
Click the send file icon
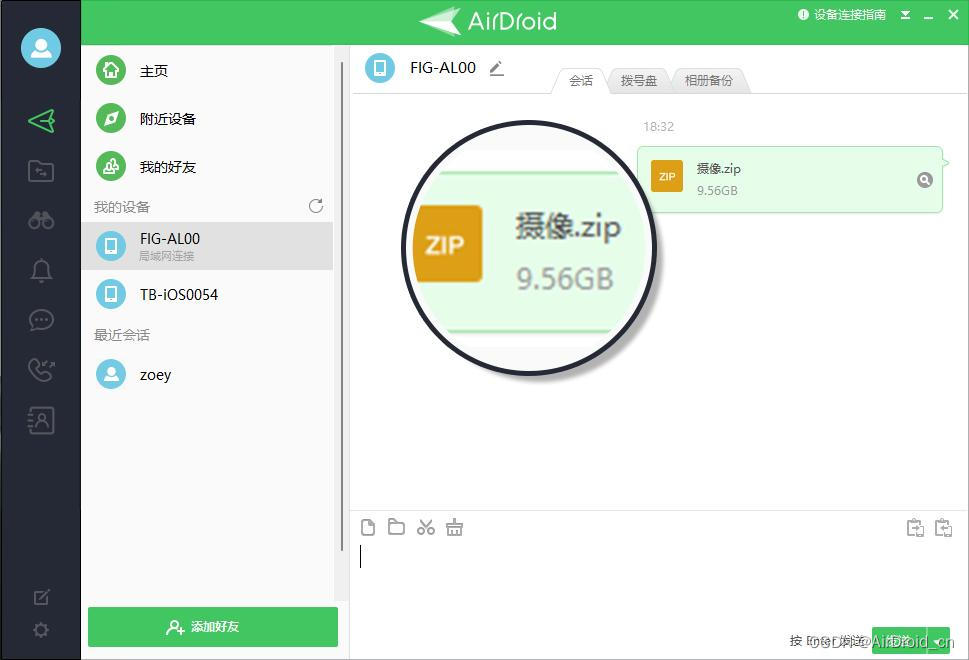368,527
